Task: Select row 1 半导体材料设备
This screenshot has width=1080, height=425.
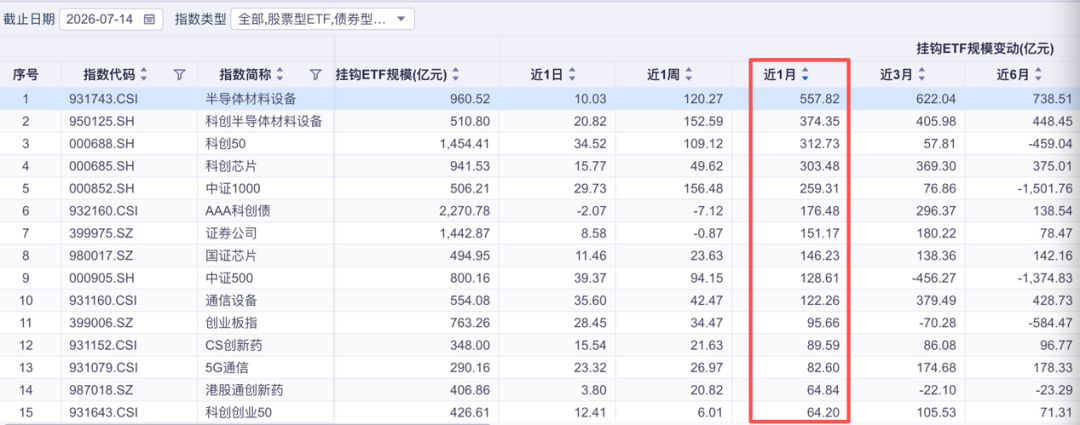Action: click(x=540, y=99)
